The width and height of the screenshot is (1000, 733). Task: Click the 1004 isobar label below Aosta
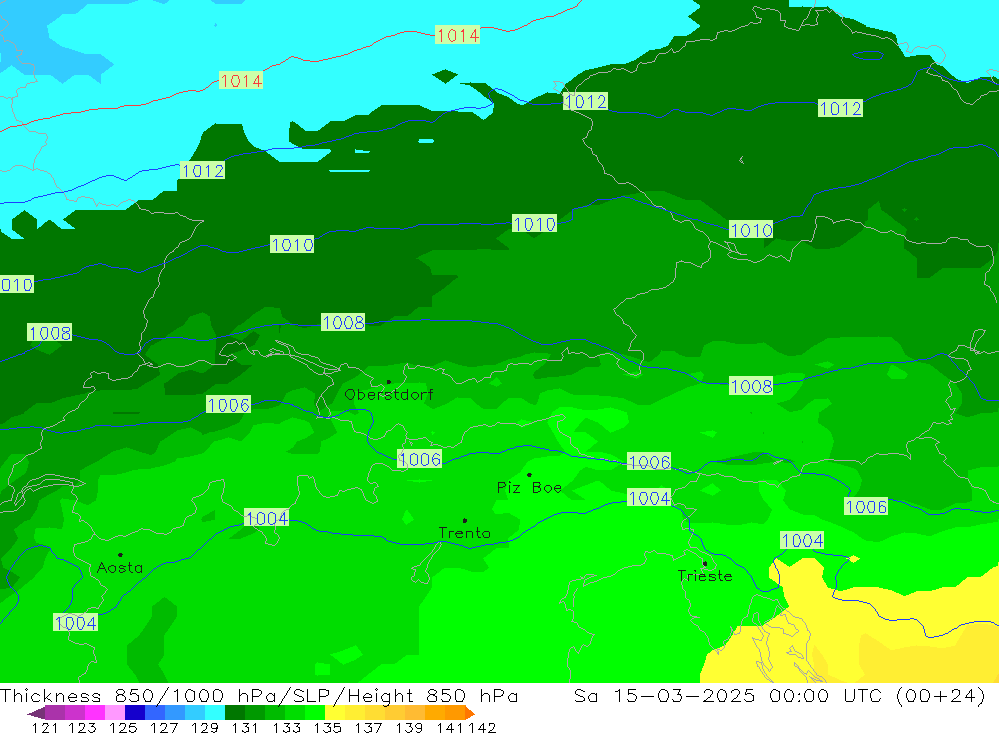(75, 623)
